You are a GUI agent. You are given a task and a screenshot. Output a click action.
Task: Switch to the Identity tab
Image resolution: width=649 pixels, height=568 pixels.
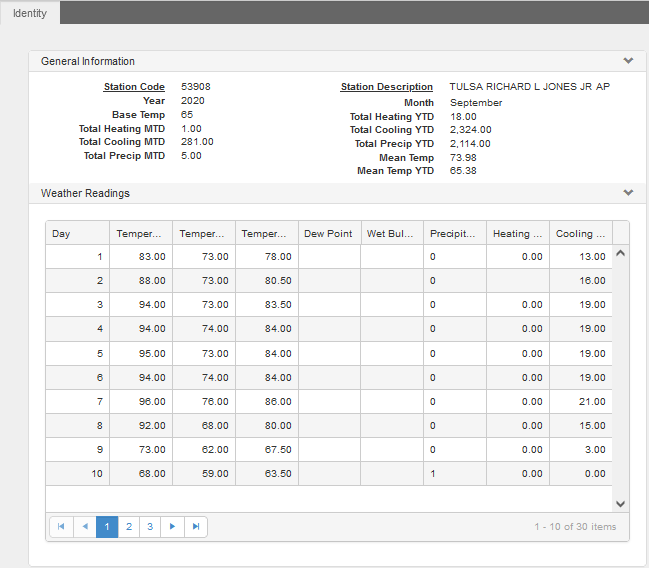point(30,13)
